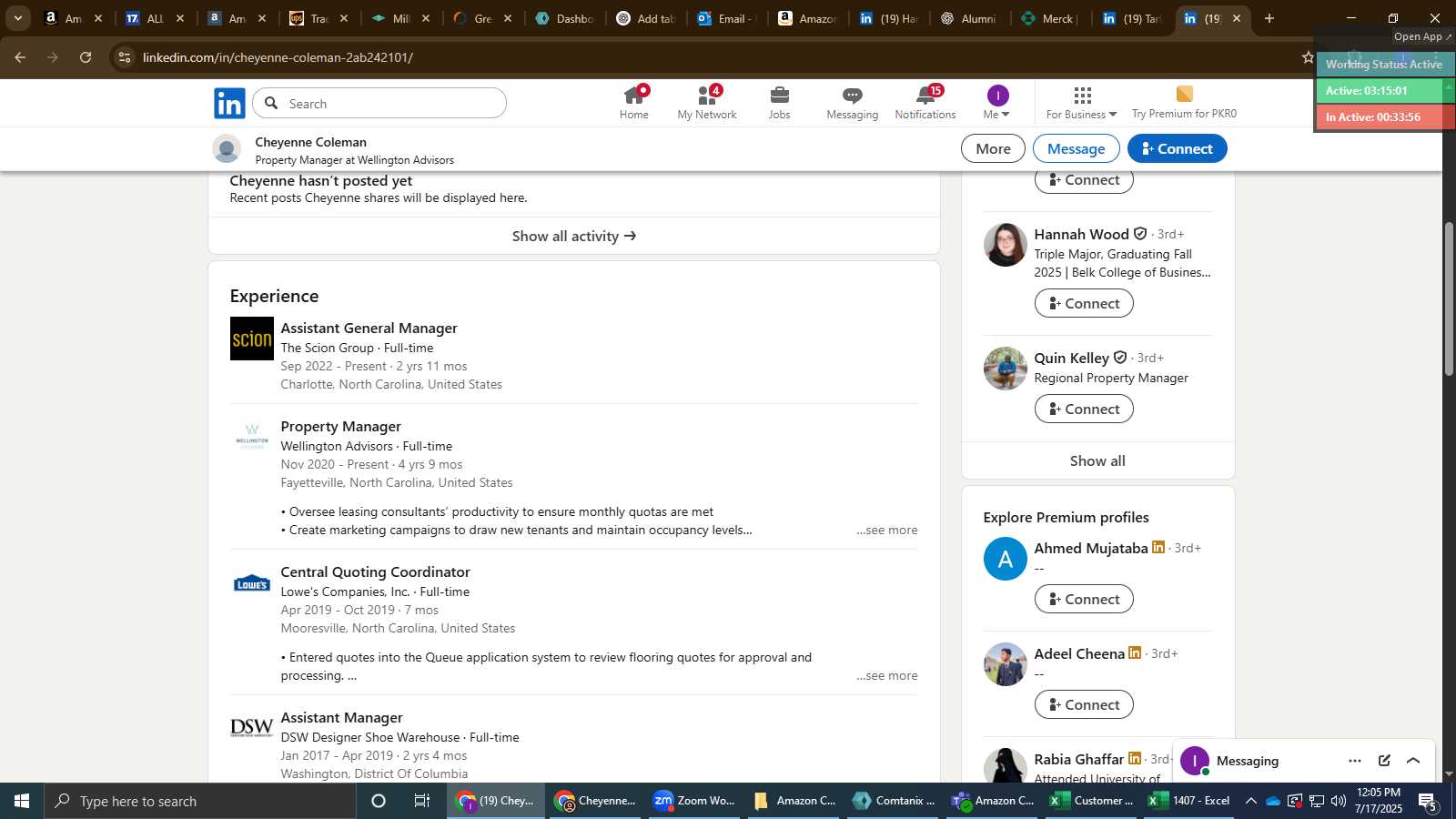
Task: Expand the Messaging panel chevron
Action: (x=1413, y=761)
